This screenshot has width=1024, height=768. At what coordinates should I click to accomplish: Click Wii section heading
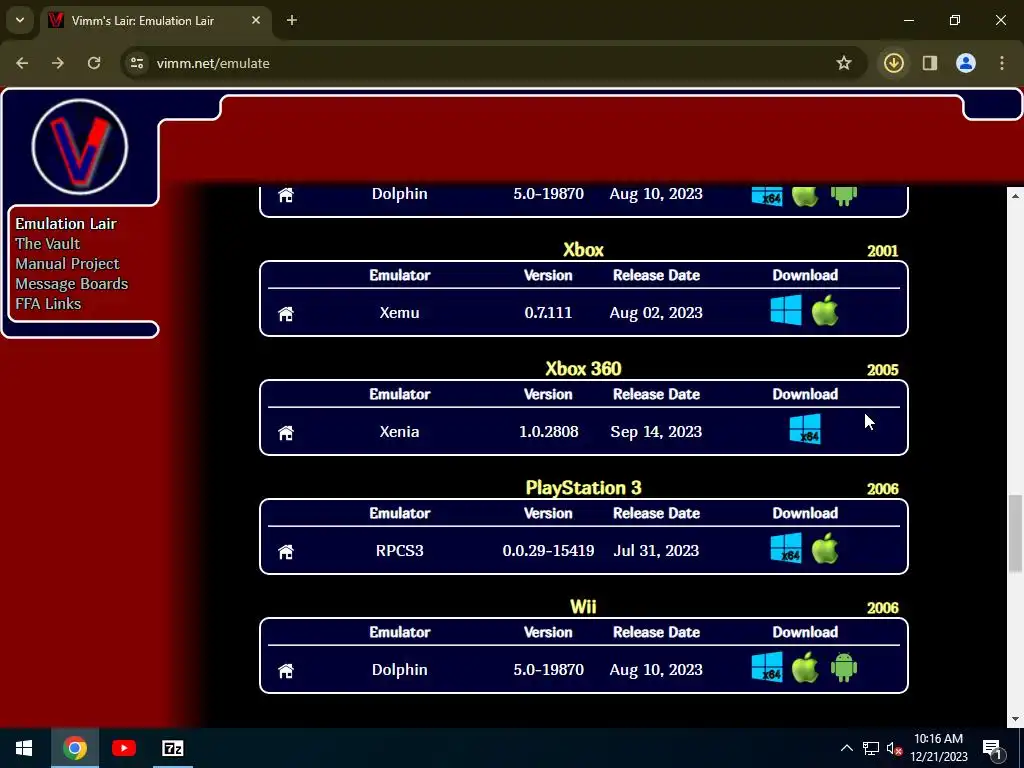click(583, 606)
